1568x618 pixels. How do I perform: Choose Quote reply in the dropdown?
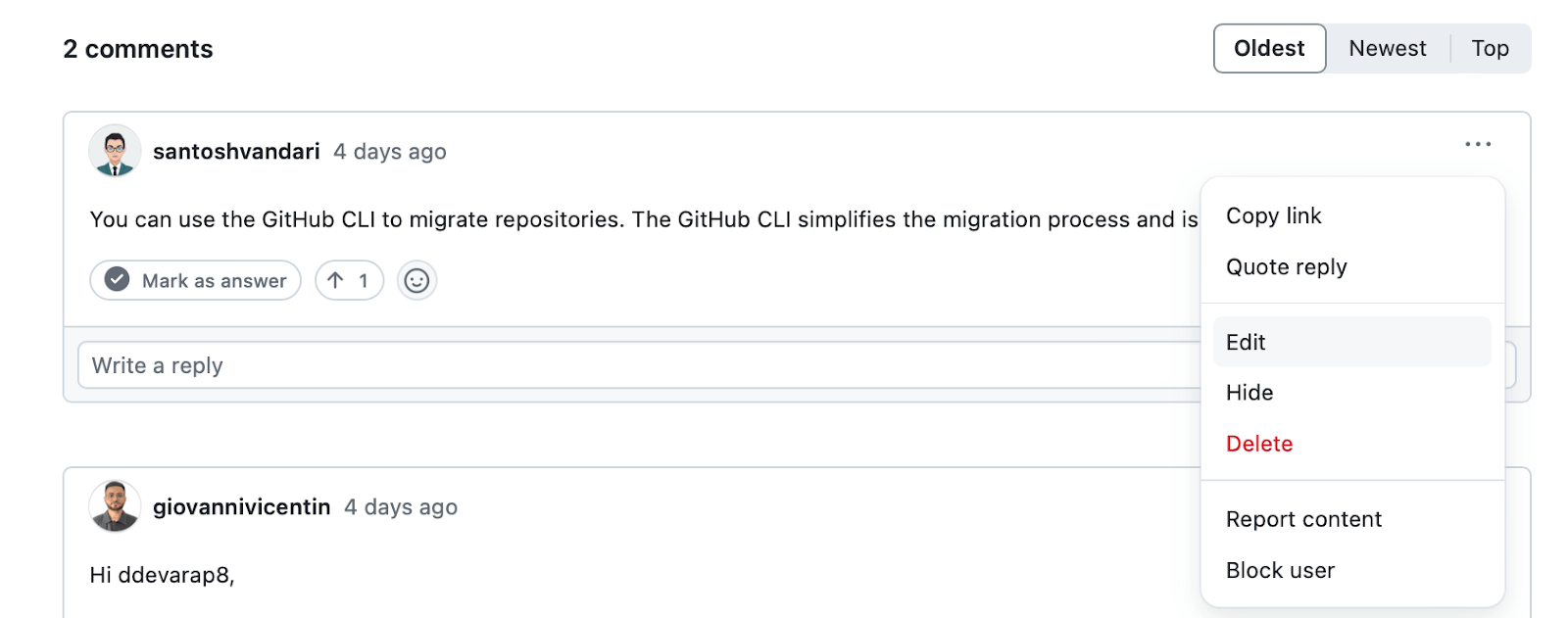point(1286,267)
